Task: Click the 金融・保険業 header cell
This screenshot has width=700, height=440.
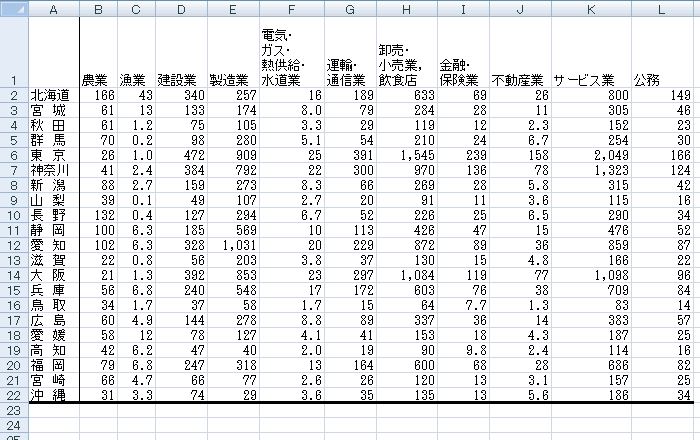Action: tap(463, 52)
